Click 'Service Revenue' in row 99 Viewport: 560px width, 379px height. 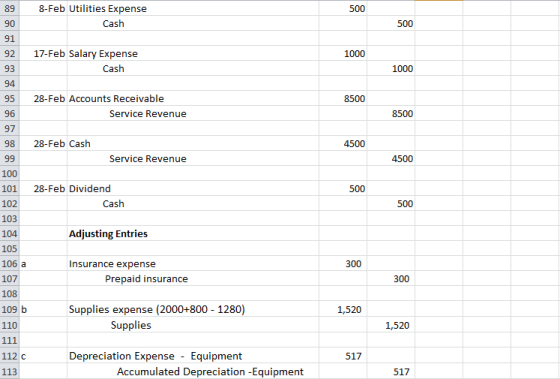tap(193, 158)
